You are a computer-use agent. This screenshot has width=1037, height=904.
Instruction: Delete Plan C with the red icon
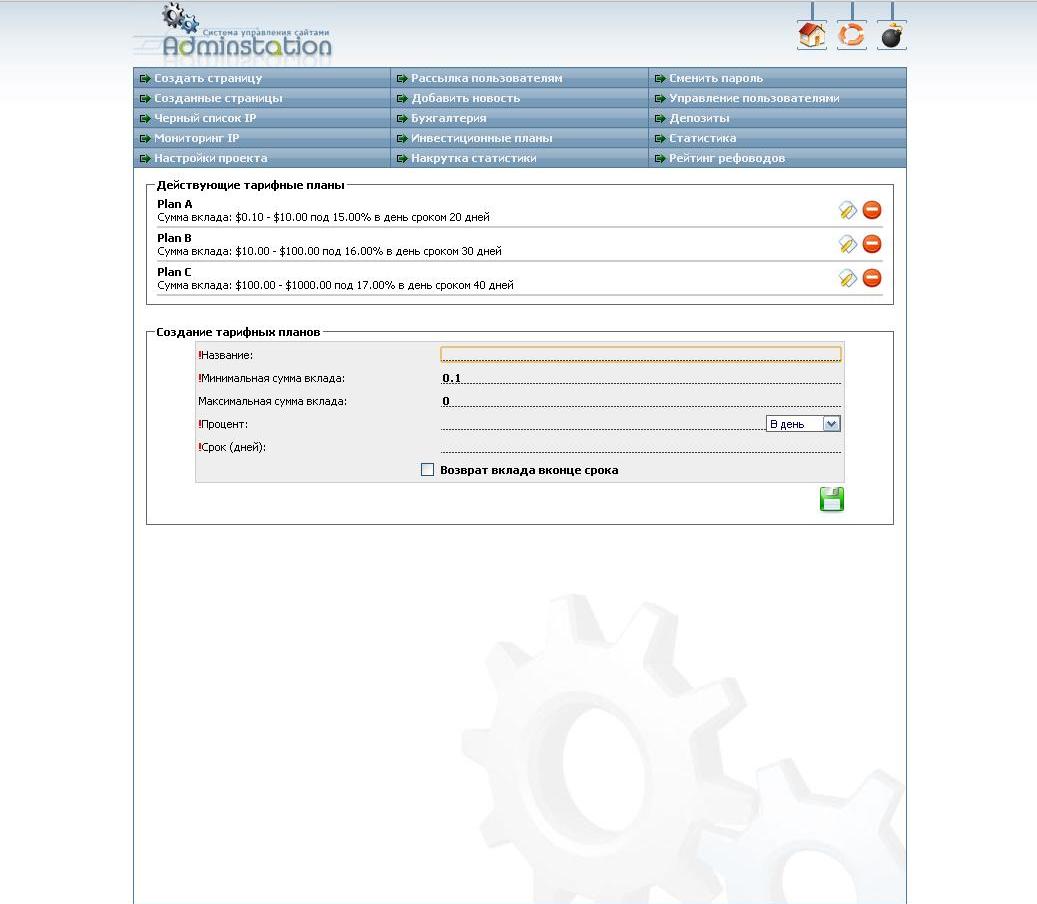872,278
